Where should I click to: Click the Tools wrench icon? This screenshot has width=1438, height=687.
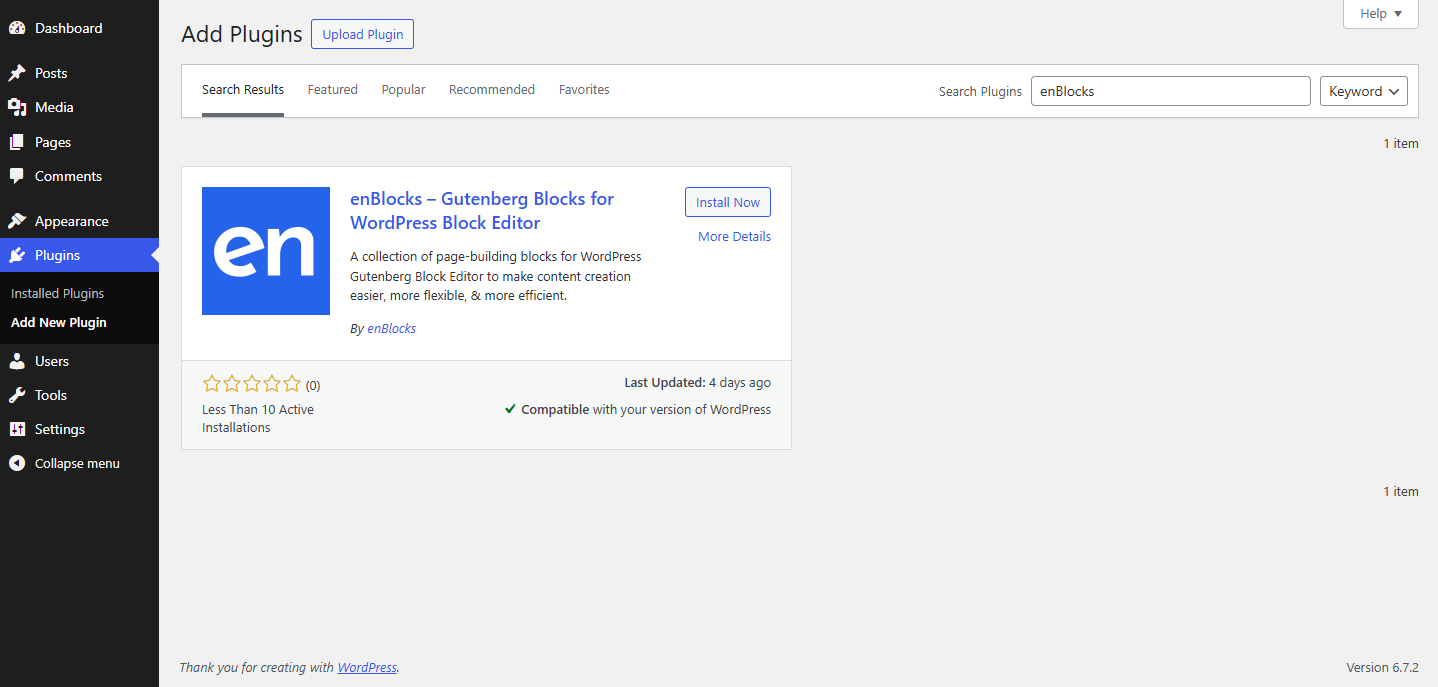[x=17, y=395]
